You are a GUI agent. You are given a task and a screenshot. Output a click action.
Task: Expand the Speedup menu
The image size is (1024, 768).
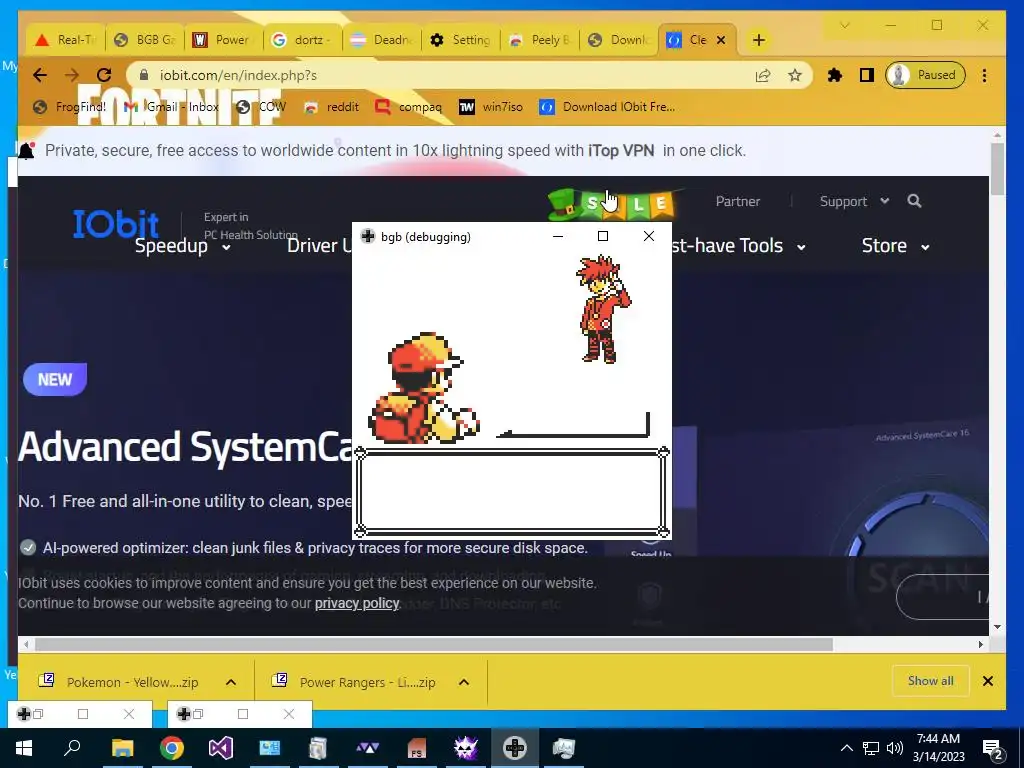point(183,246)
